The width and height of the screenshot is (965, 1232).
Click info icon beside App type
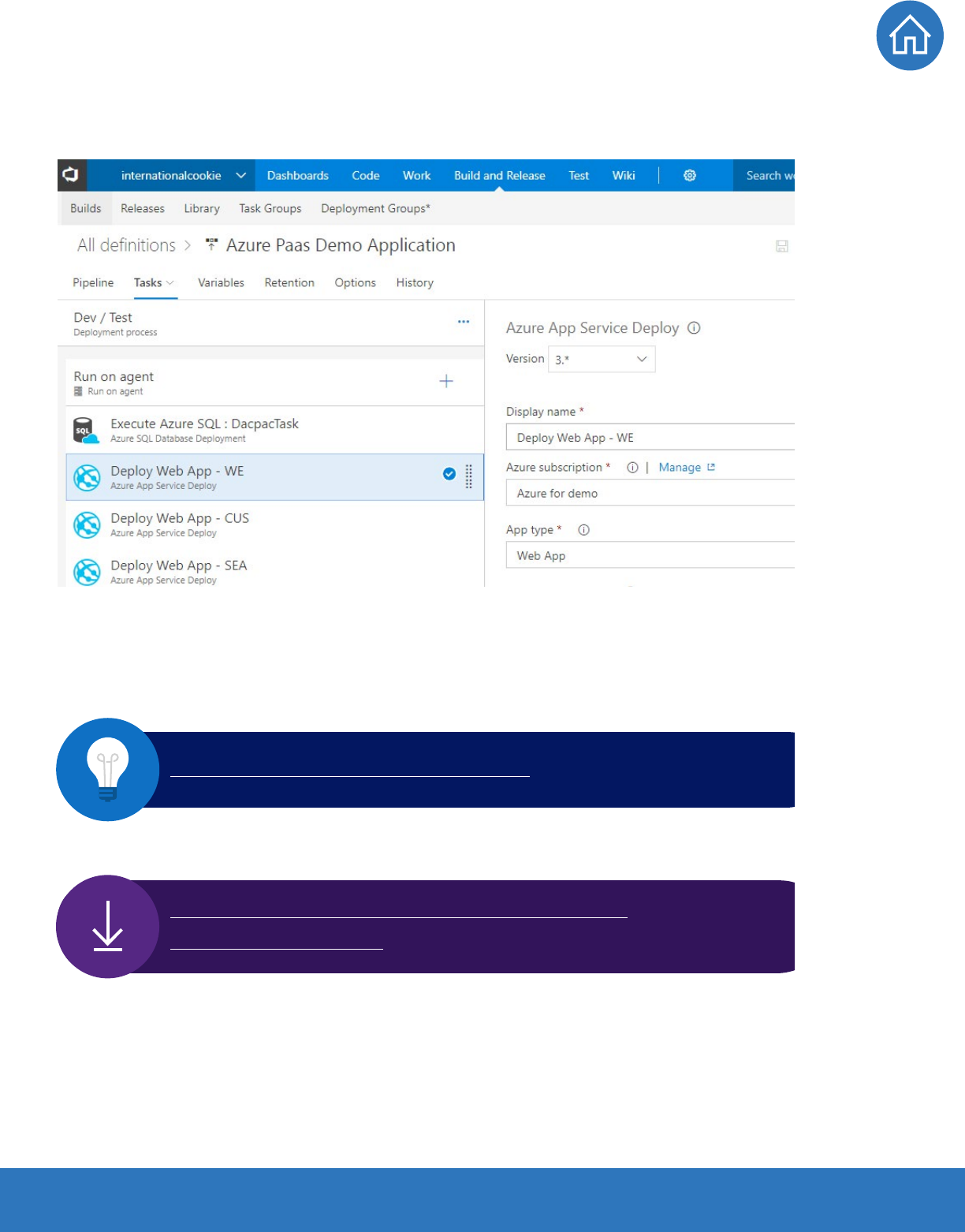click(x=584, y=530)
